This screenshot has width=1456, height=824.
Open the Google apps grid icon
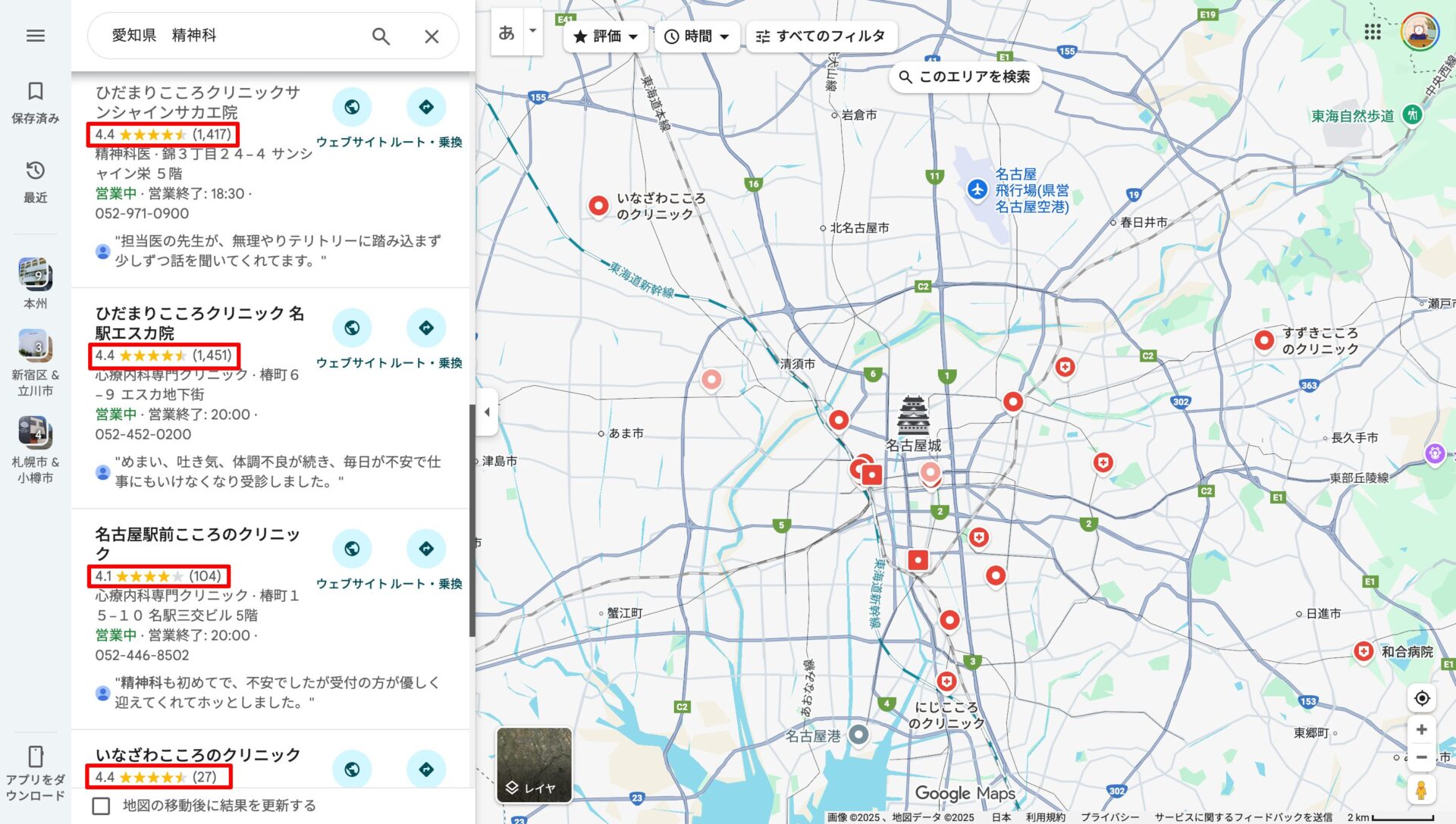(x=1373, y=30)
